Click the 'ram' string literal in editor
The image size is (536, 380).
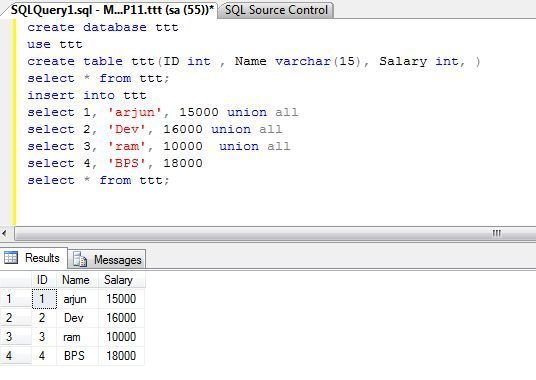pos(126,147)
